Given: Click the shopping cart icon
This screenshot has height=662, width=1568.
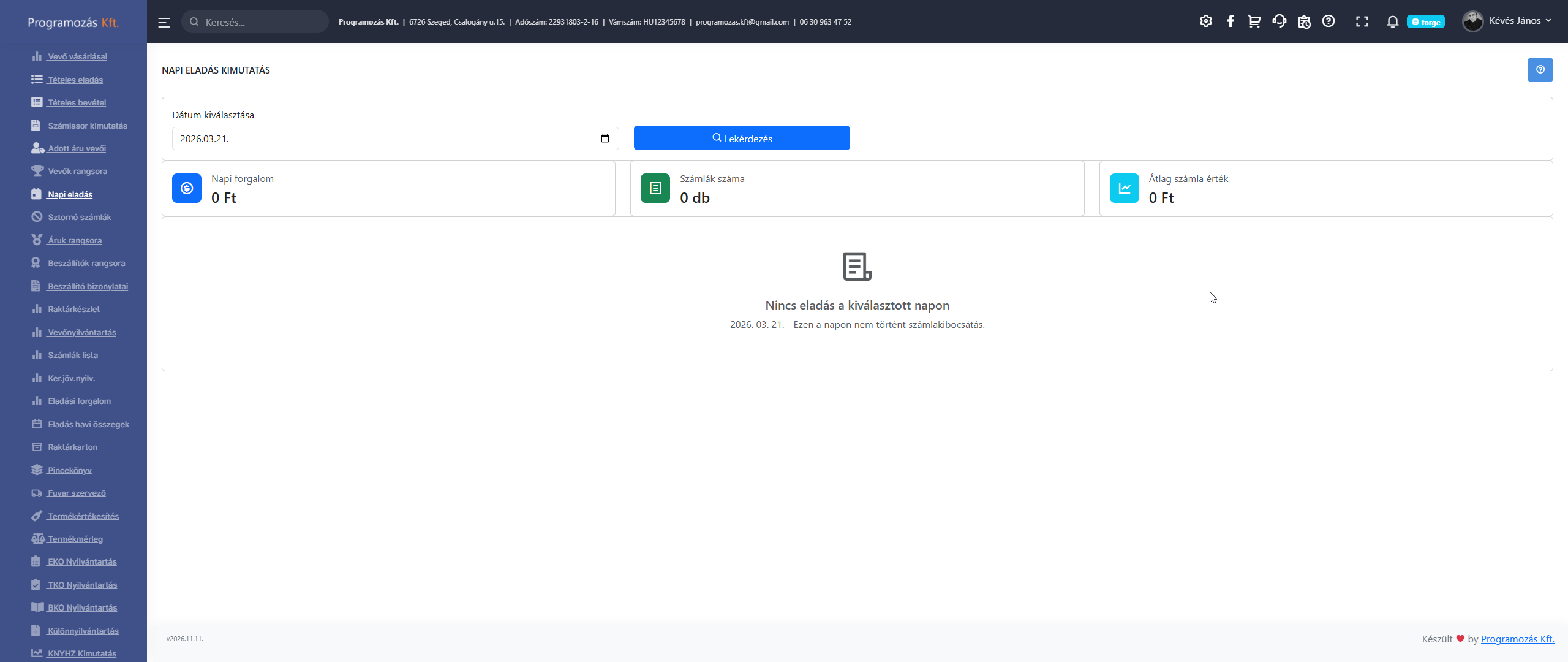Looking at the screenshot, I should point(1254,21).
